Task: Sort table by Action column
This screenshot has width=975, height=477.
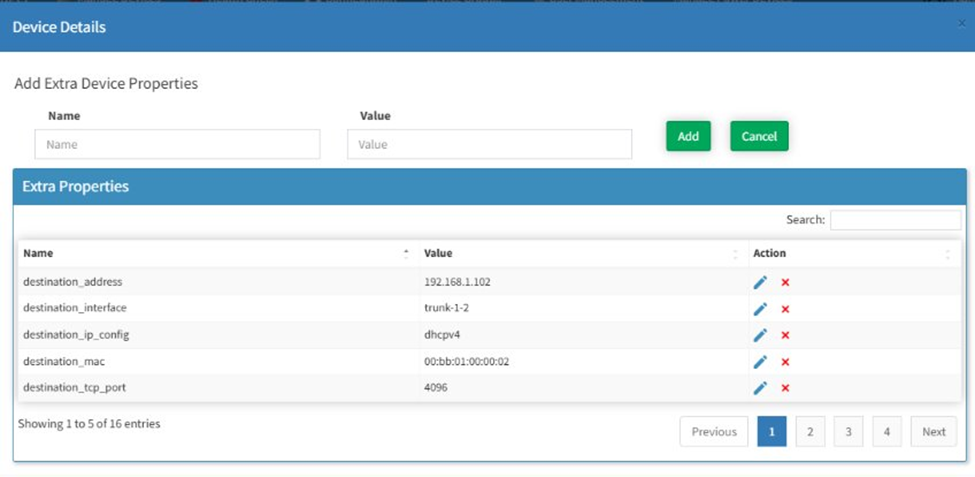Action: coord(850,253)
